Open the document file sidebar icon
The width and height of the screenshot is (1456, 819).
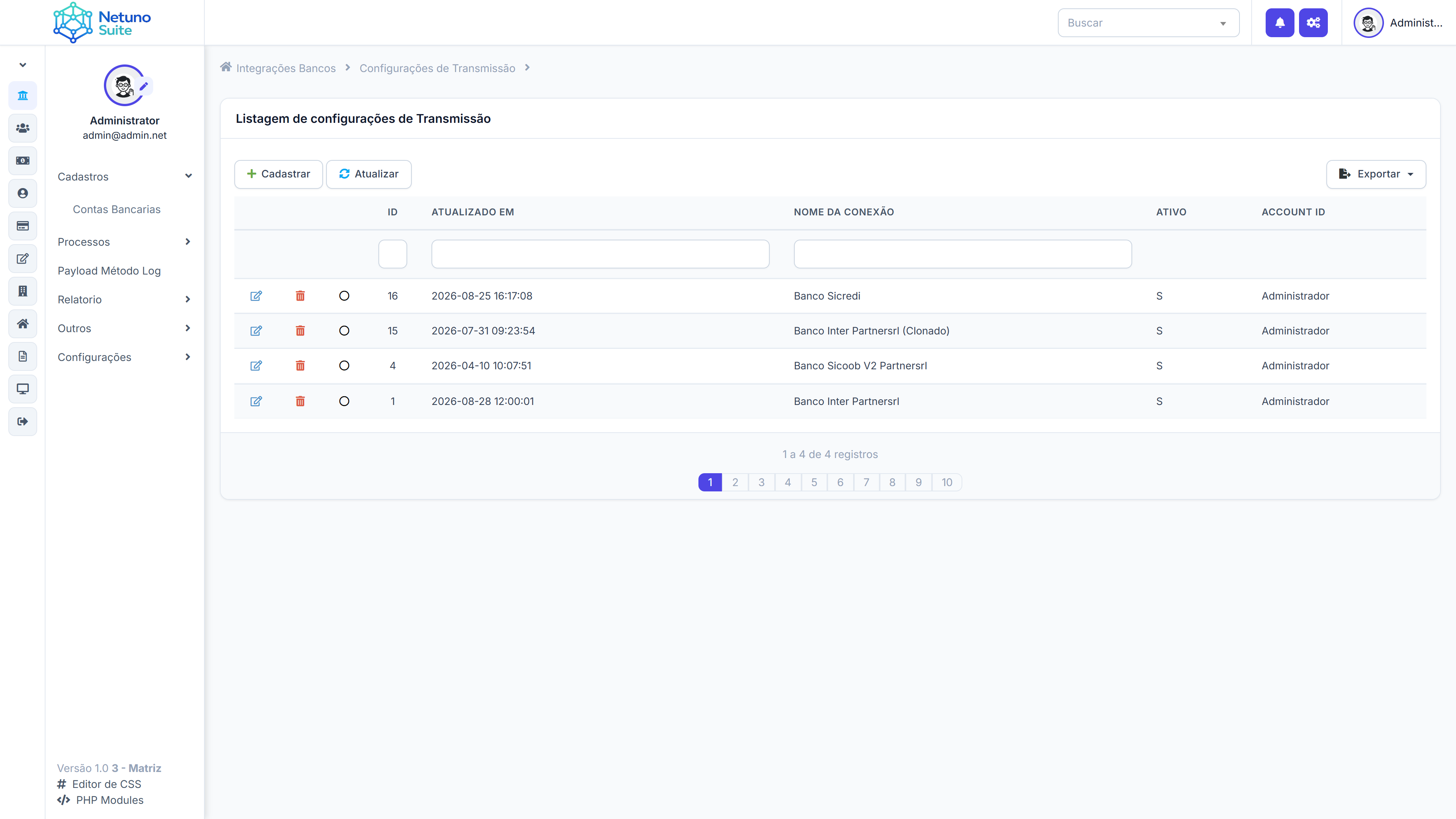pos(23,356)
